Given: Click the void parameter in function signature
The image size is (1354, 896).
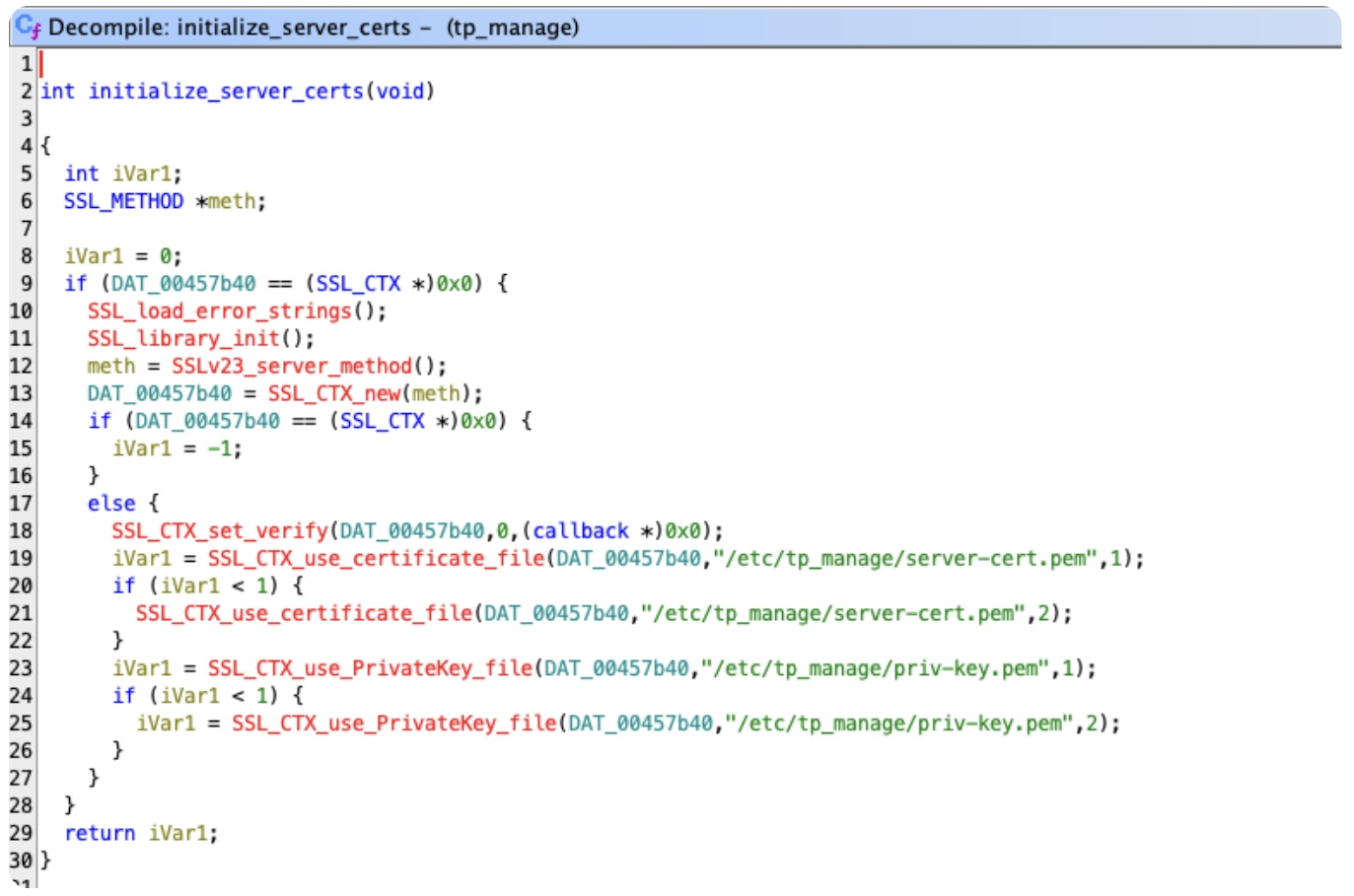Looking at the screenshot, I should tap(400, 92).
